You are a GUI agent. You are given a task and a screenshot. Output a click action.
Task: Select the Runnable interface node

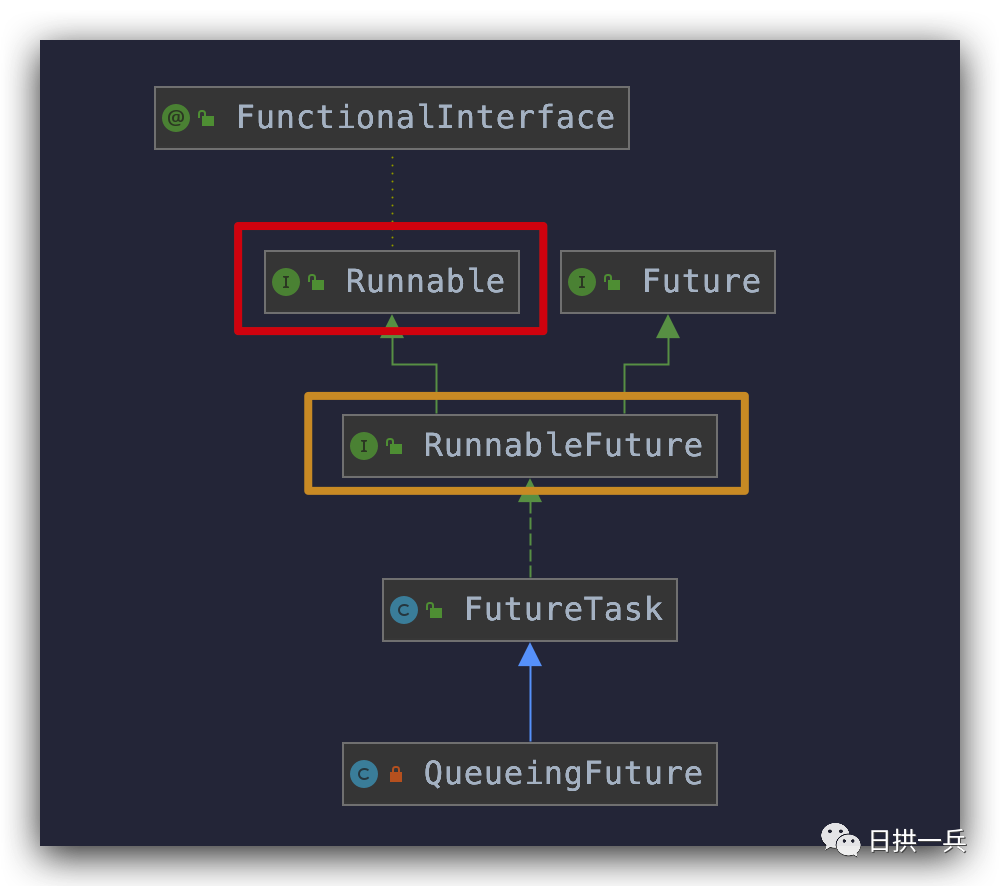(392, 282)
